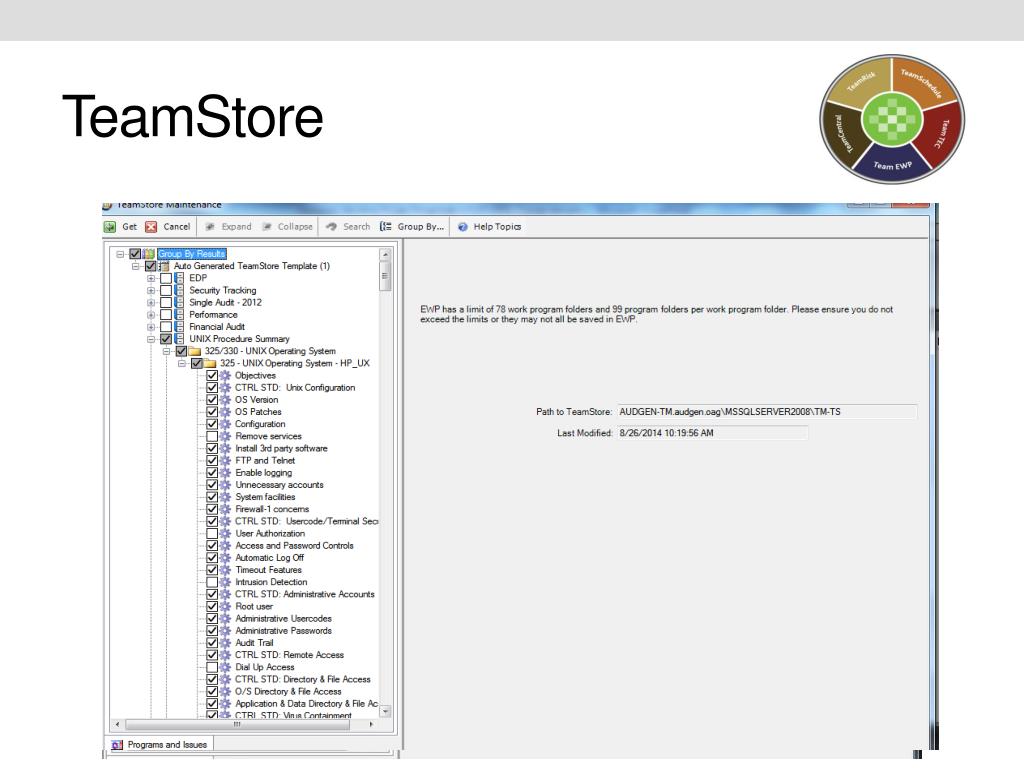1024x768 pixels.
Task: Click the gear icon beside OS Patches
Action: (x=225, y=412)
